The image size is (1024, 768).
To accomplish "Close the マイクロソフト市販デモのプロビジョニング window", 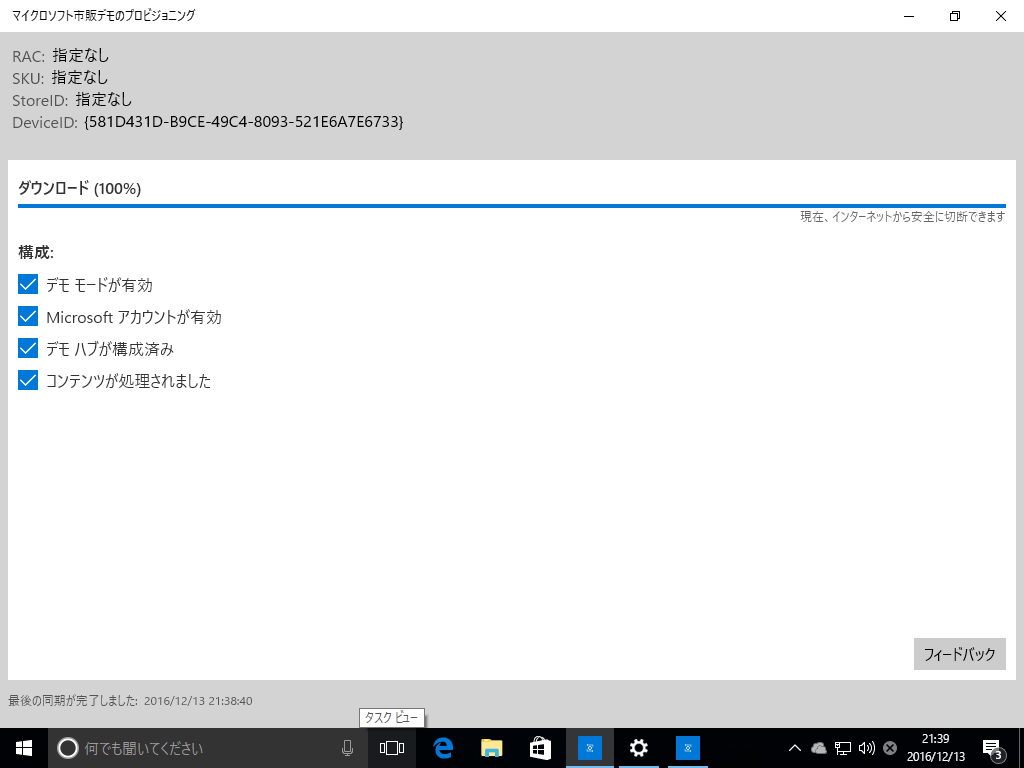I will [1000, 16].
